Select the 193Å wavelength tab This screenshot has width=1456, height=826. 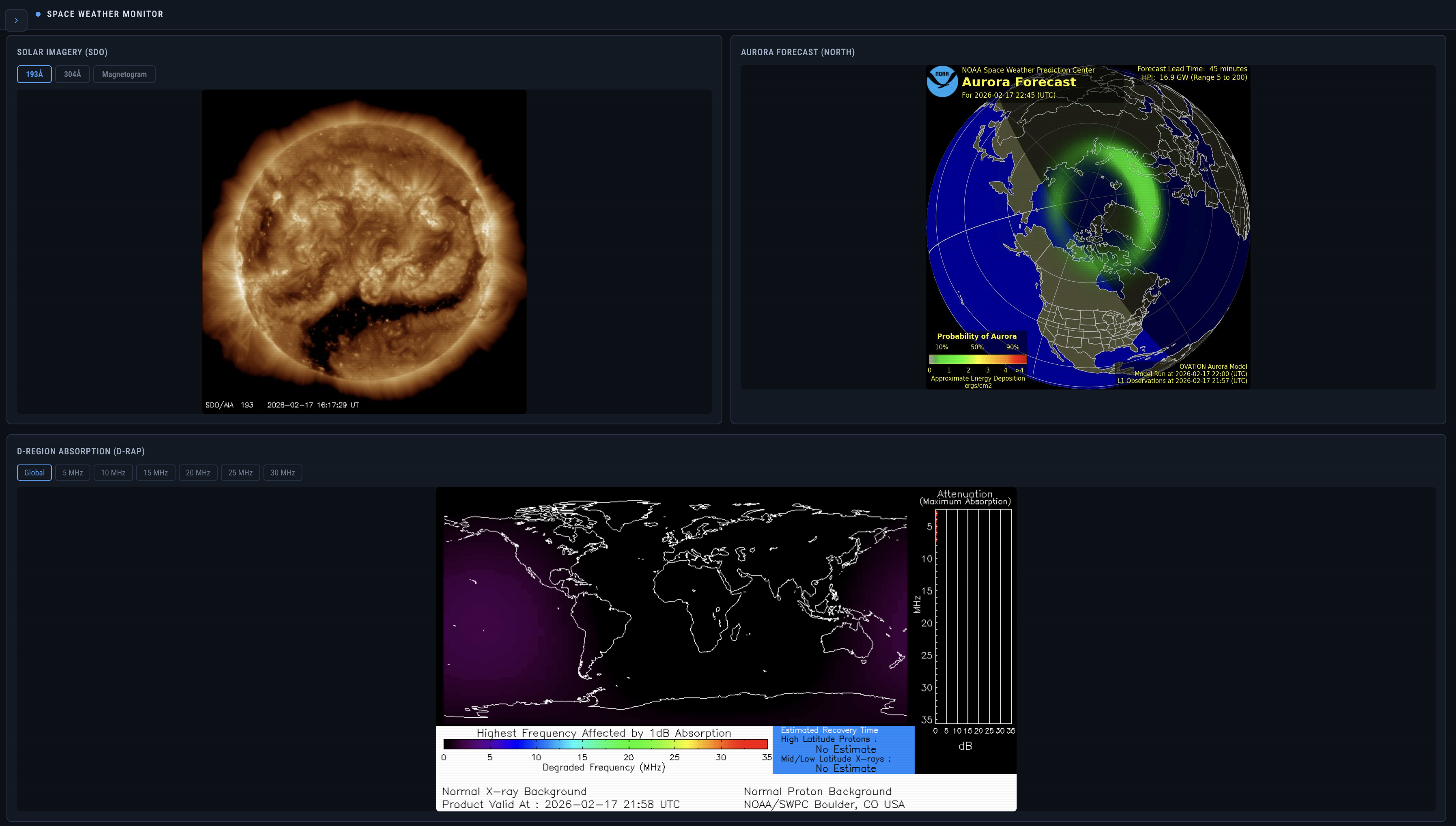(x=34, y=74)
